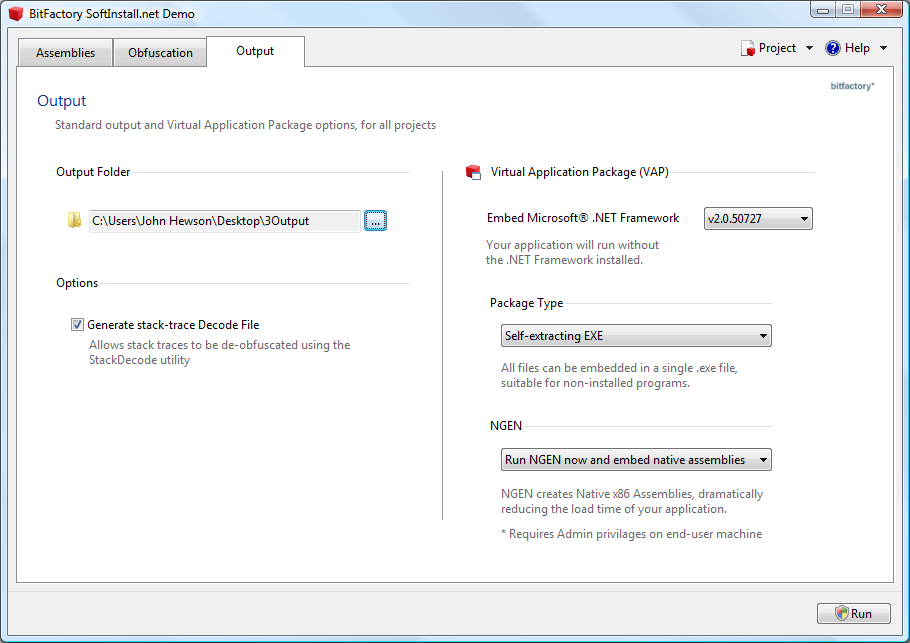910x643 pixels.
Task: Maximize the SoftInstall.net window
Action: pos(848,9)
